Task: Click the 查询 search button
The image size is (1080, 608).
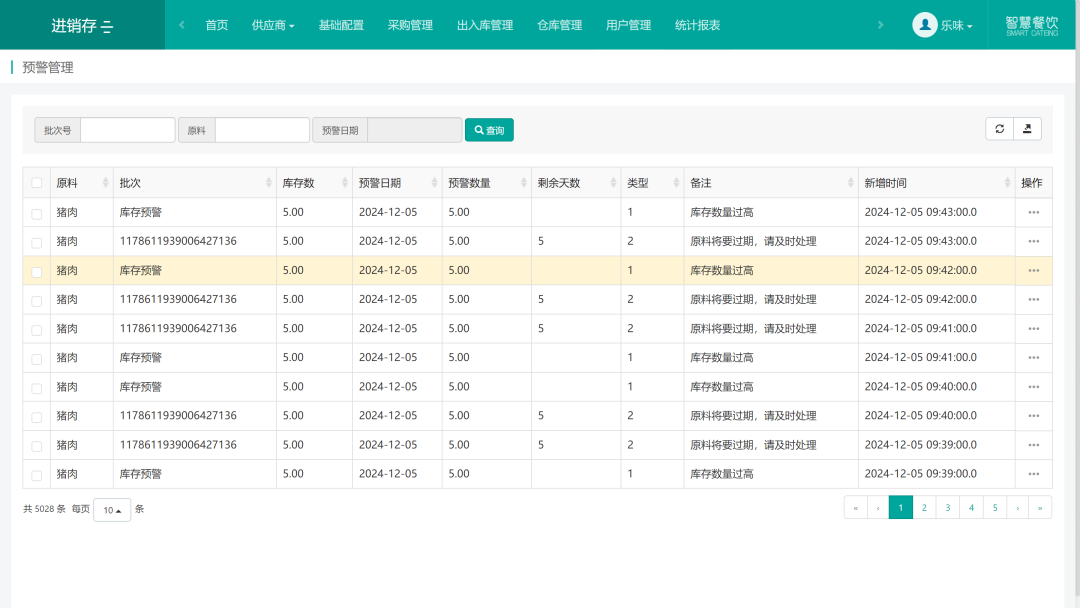Action: [x=489, y=129]
